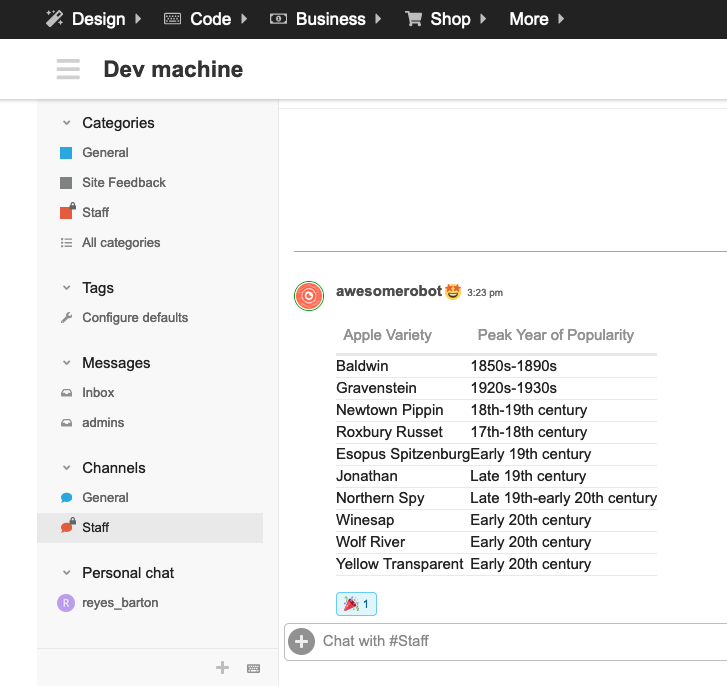Click the 3:23 pm message timestamp

(x=485, y=292)
